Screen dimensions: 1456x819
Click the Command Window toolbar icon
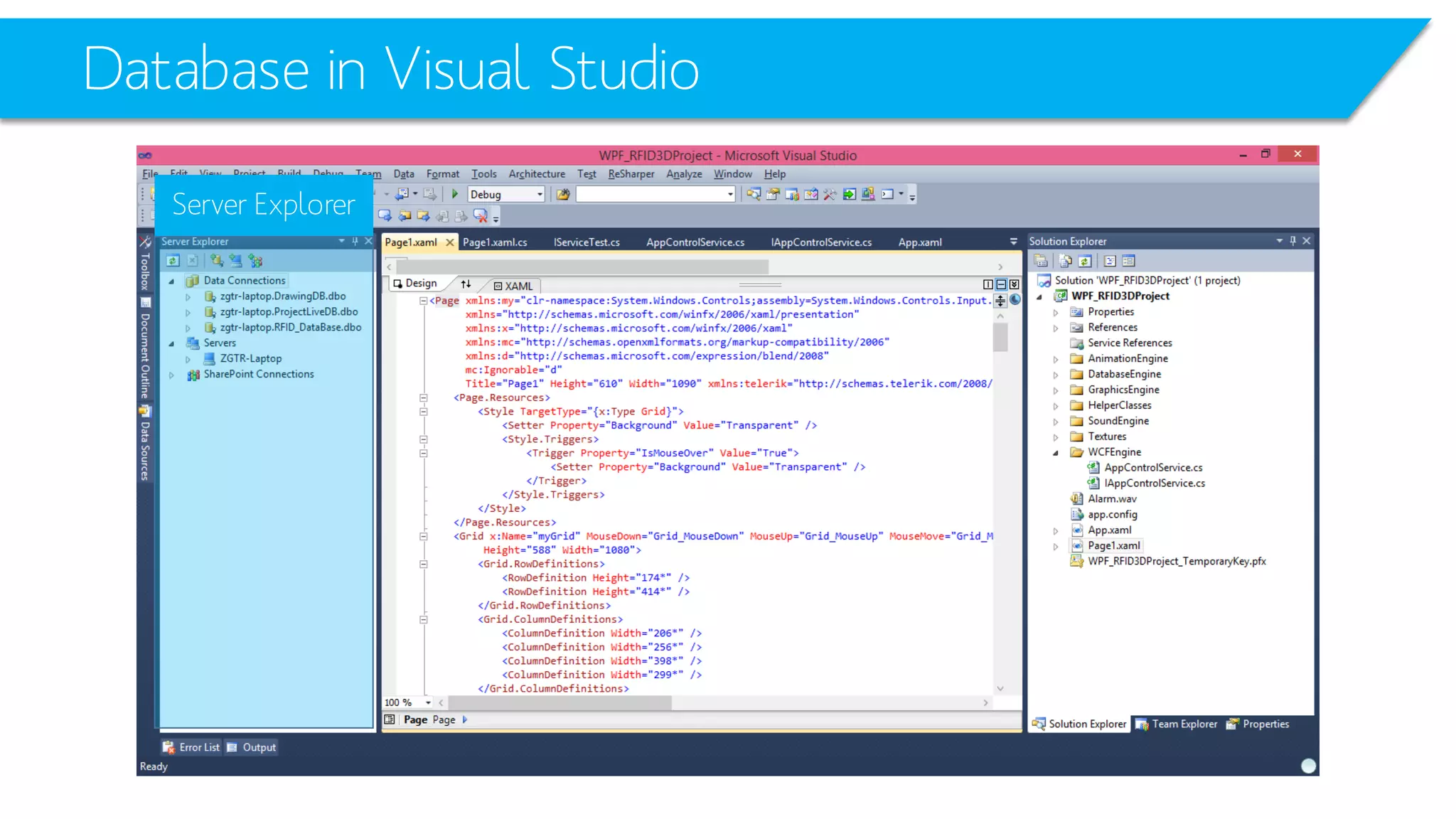point(887,194)
